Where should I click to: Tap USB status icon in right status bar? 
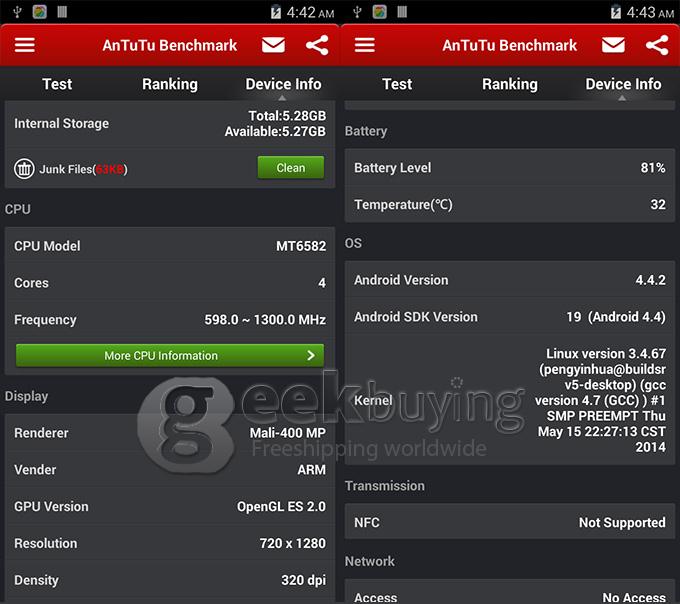[x=357, y=12]
